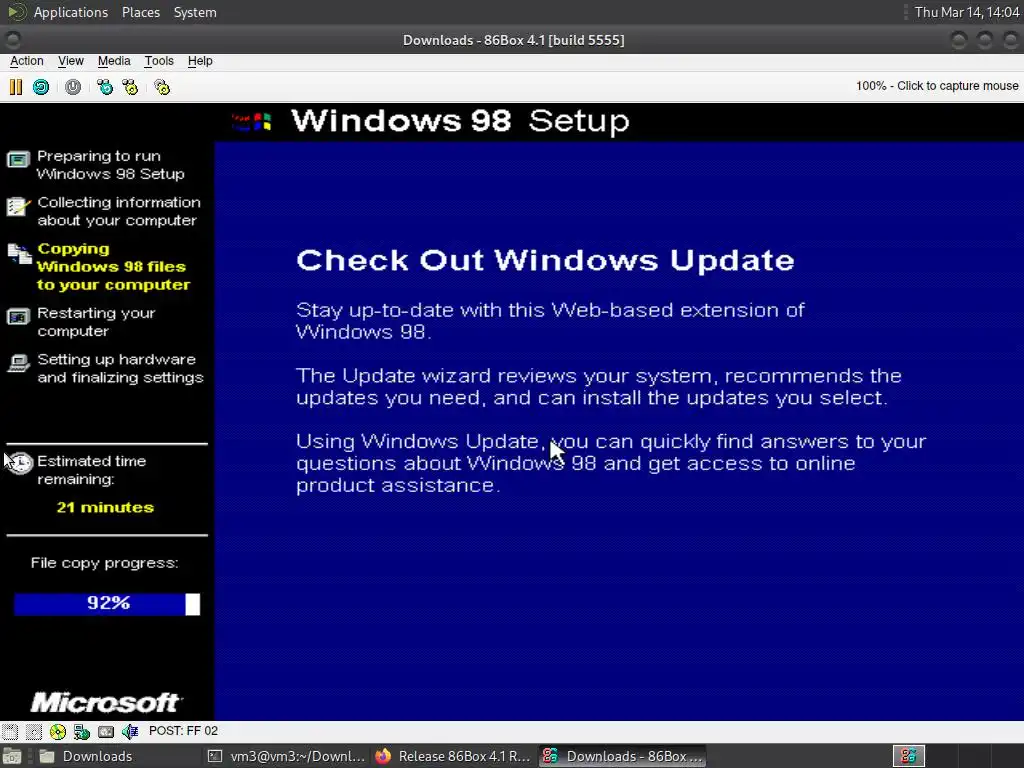Click 'Preparing to run Windows 98 Setup' step

click(111, 165)
